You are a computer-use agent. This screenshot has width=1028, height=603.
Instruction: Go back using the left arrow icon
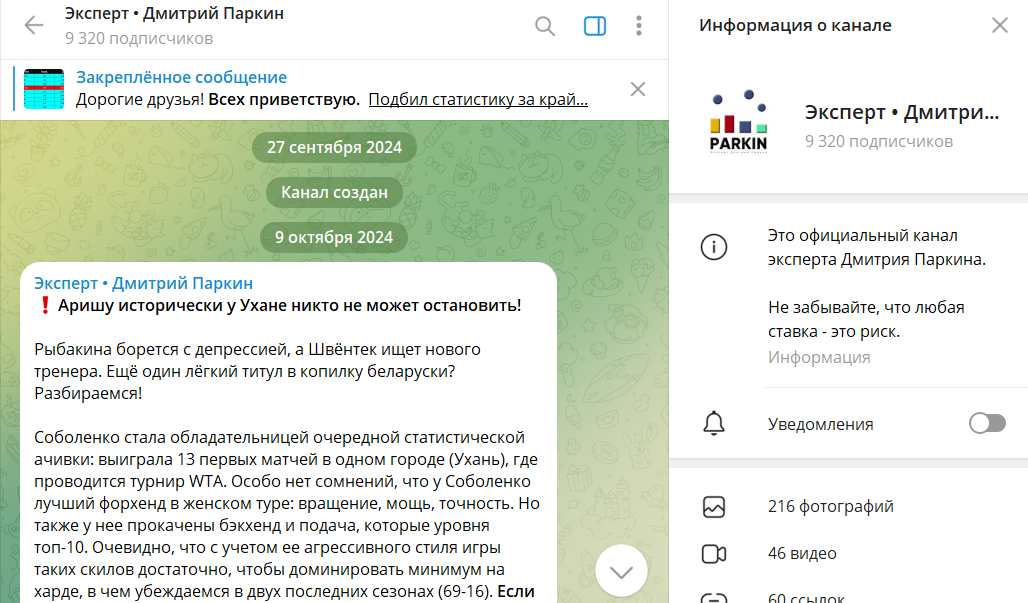[x=33, y=26]
